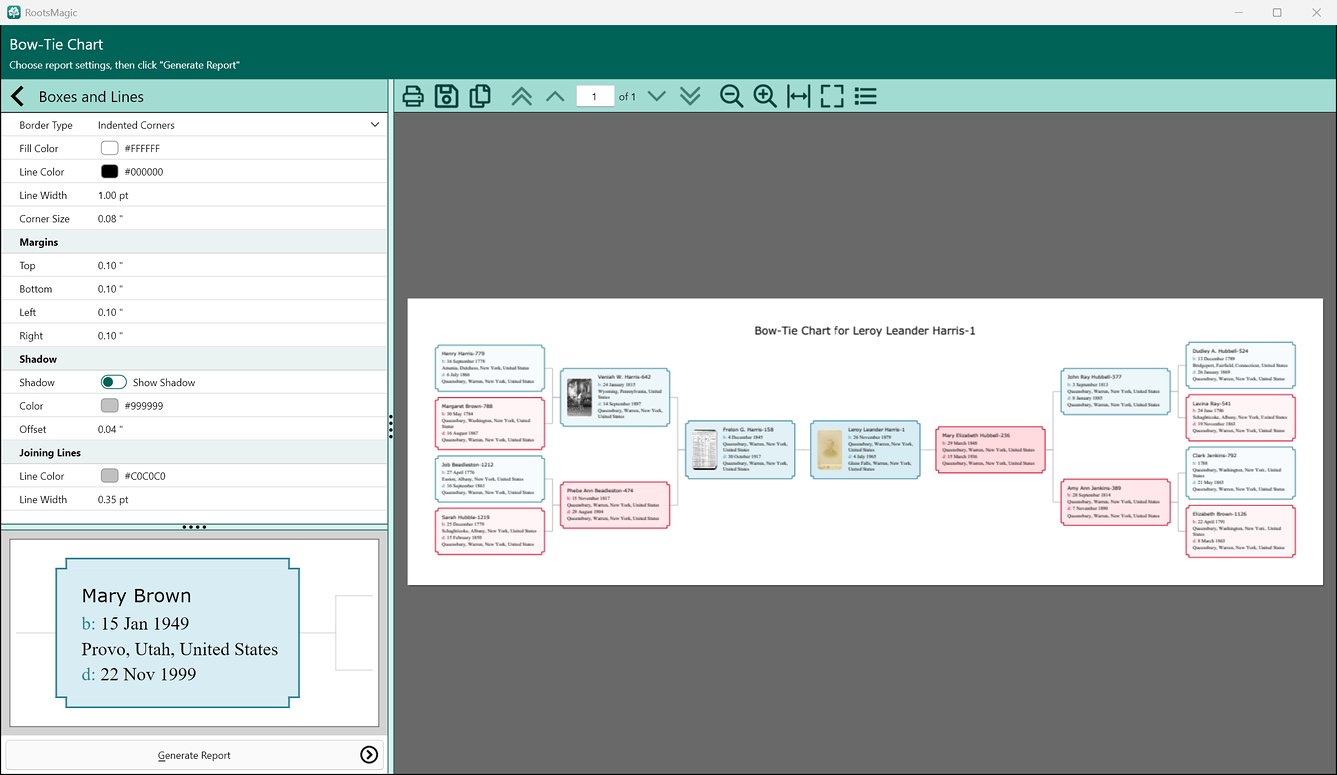This screenshot has height=775, width=1337.
Task: Fit report to page width
Action: pyautogui.click(x=799, y=96)
